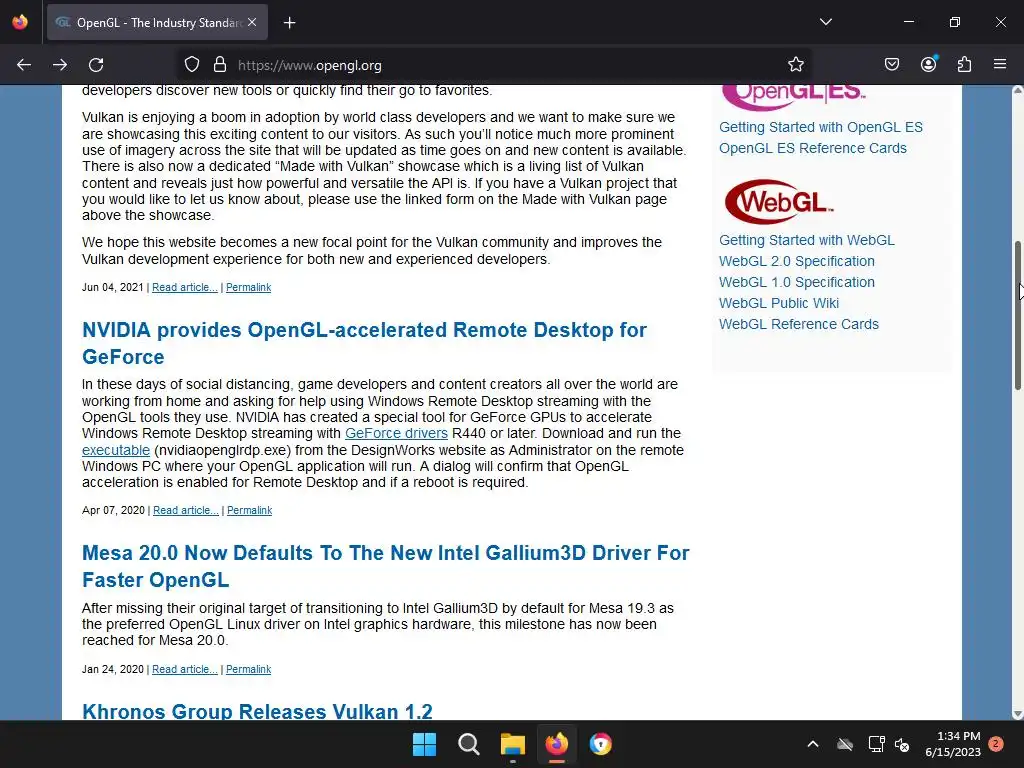Viewport: 1024px width, 768px height.
Task: Click Firefox icon in the taskbar
Action: [x=556, y=744]
